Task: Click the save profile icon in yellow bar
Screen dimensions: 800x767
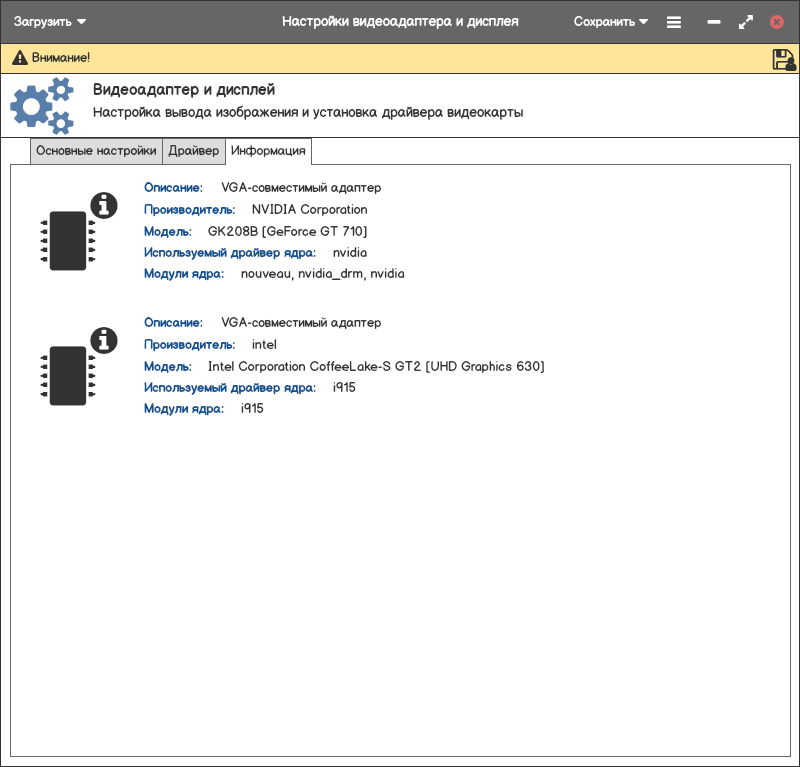Action: 783,59
